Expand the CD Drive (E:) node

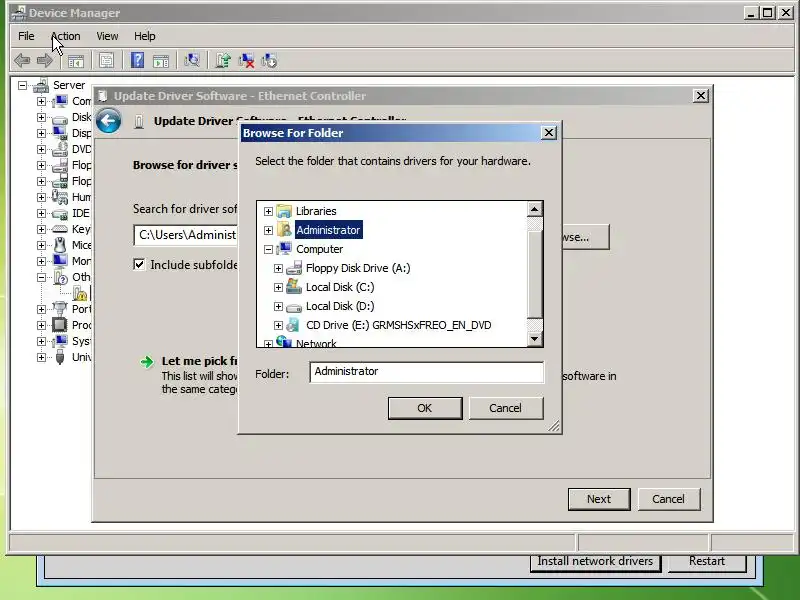[x=278, y=325]
